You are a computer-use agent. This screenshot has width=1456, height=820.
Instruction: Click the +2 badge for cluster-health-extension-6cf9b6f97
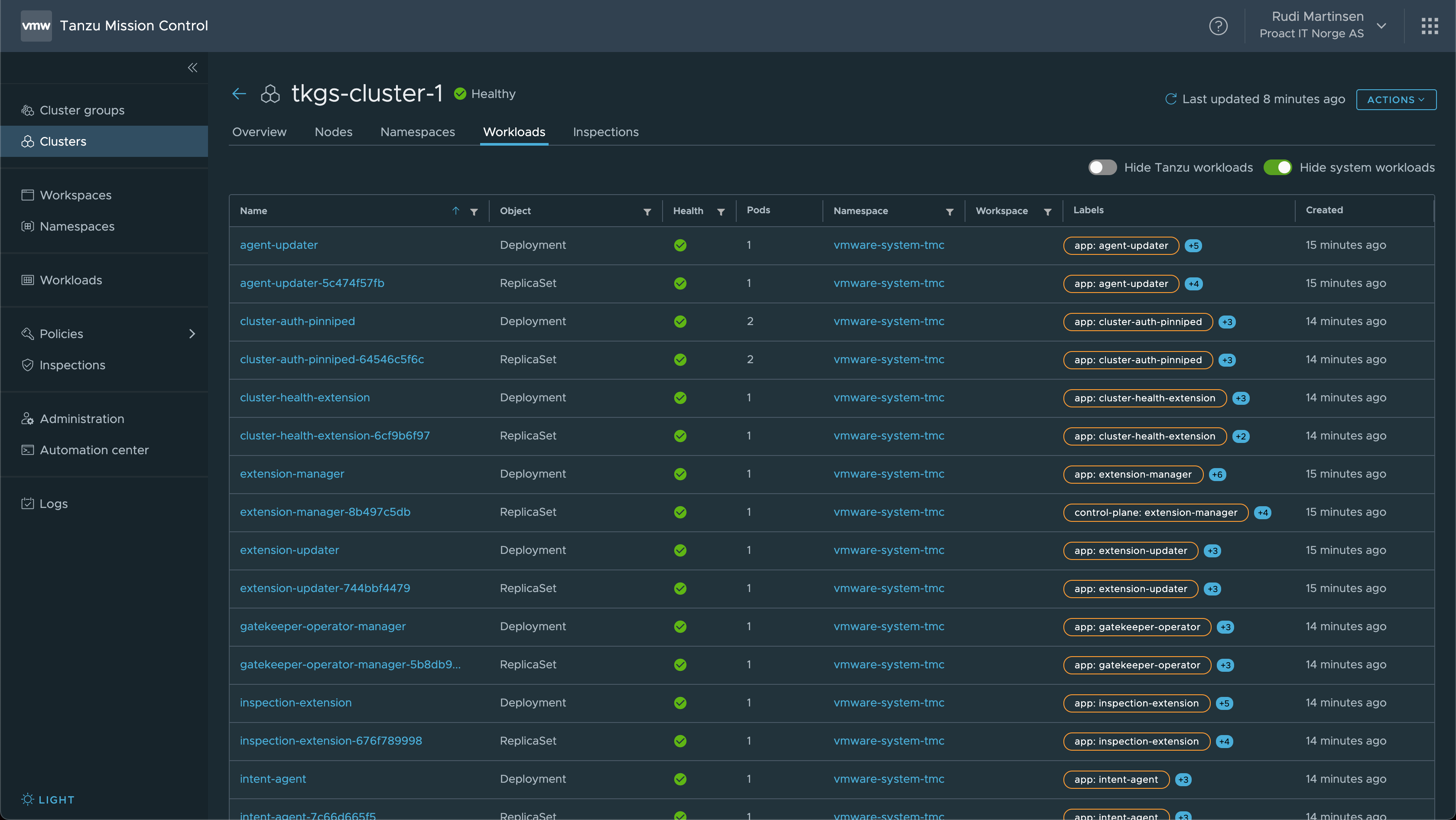[1241, 436]
